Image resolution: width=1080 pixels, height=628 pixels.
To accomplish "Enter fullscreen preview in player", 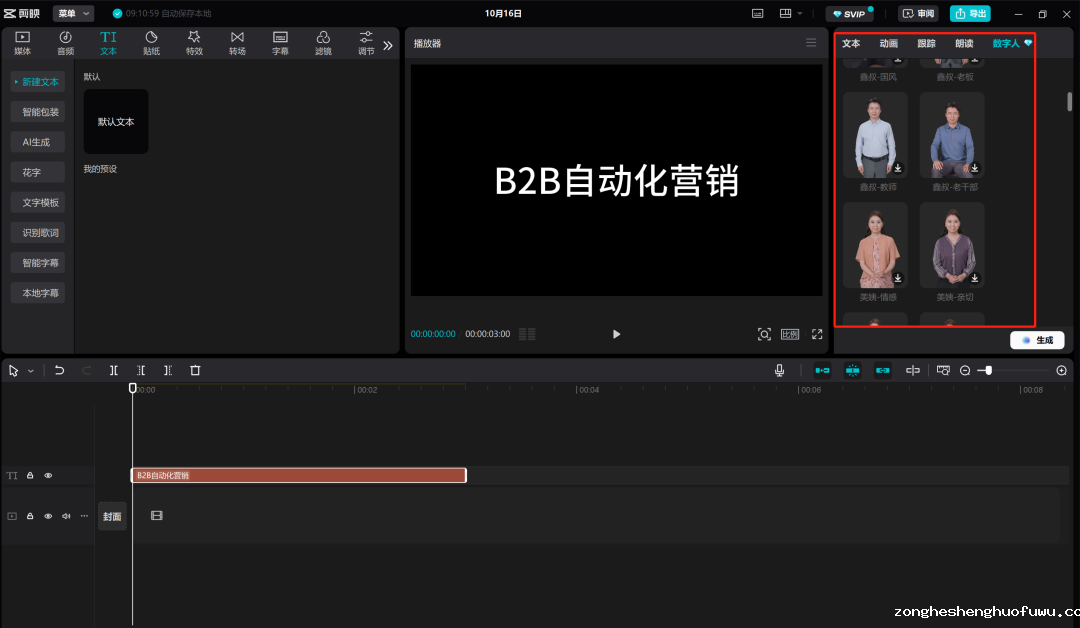I will click(x=817, y=334).
